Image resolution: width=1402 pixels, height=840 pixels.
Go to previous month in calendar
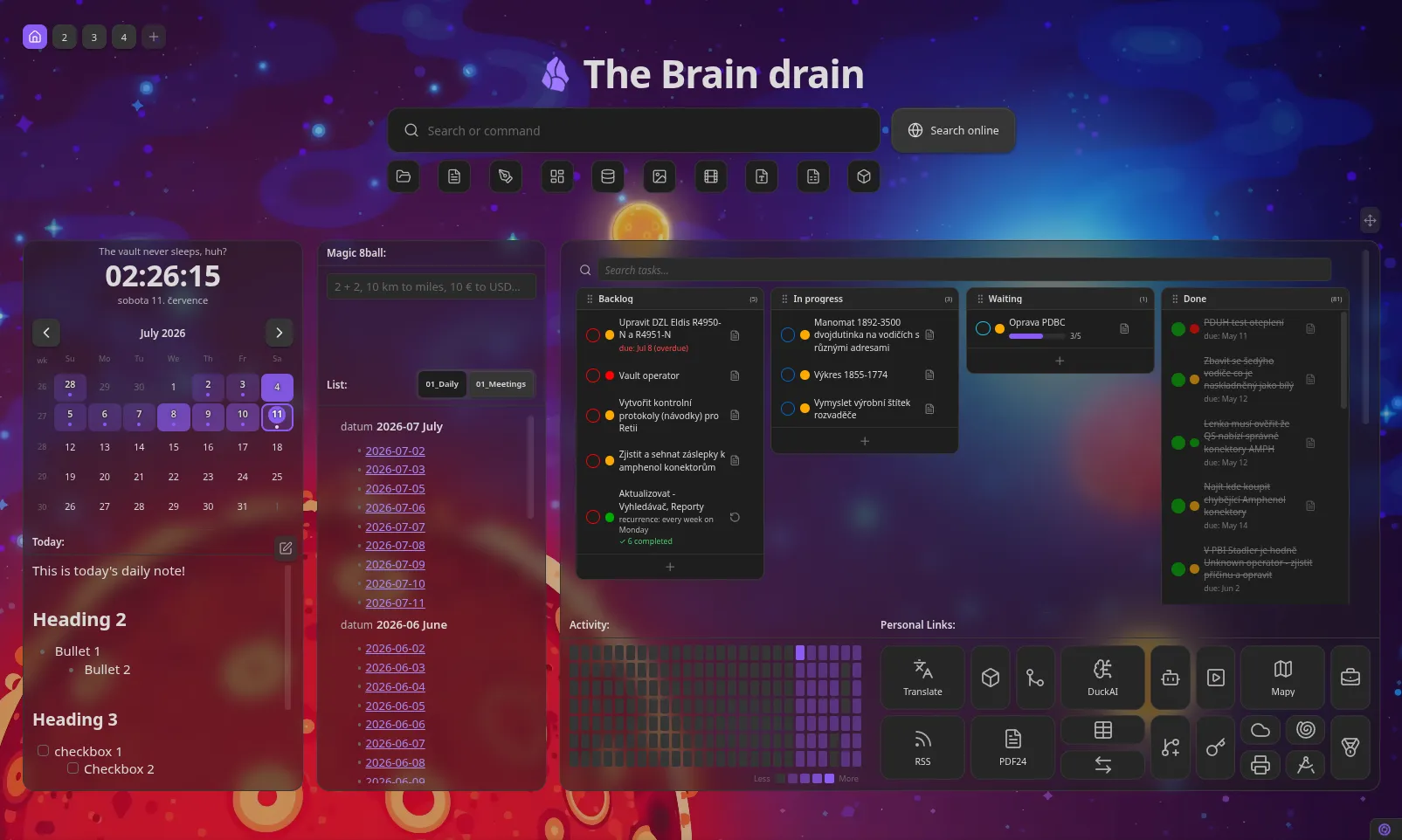pos(46,333)
